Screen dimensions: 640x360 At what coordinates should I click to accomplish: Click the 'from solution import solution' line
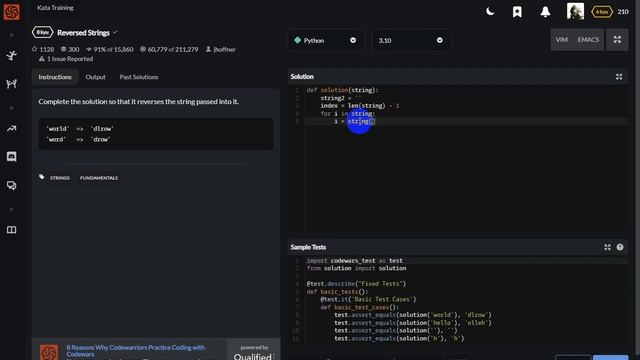[356, 268]
